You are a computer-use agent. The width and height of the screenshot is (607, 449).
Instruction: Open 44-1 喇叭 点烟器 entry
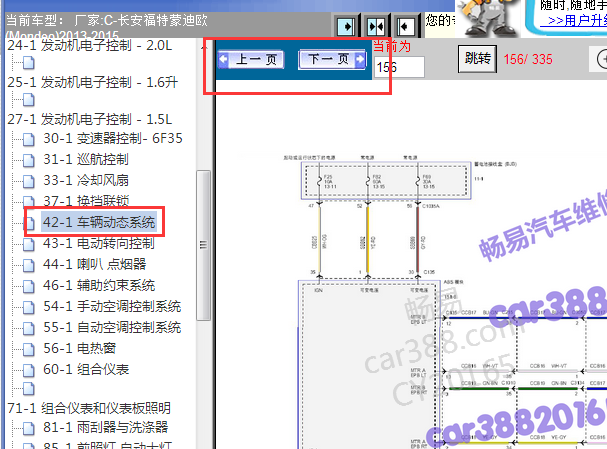coord(94,264)
